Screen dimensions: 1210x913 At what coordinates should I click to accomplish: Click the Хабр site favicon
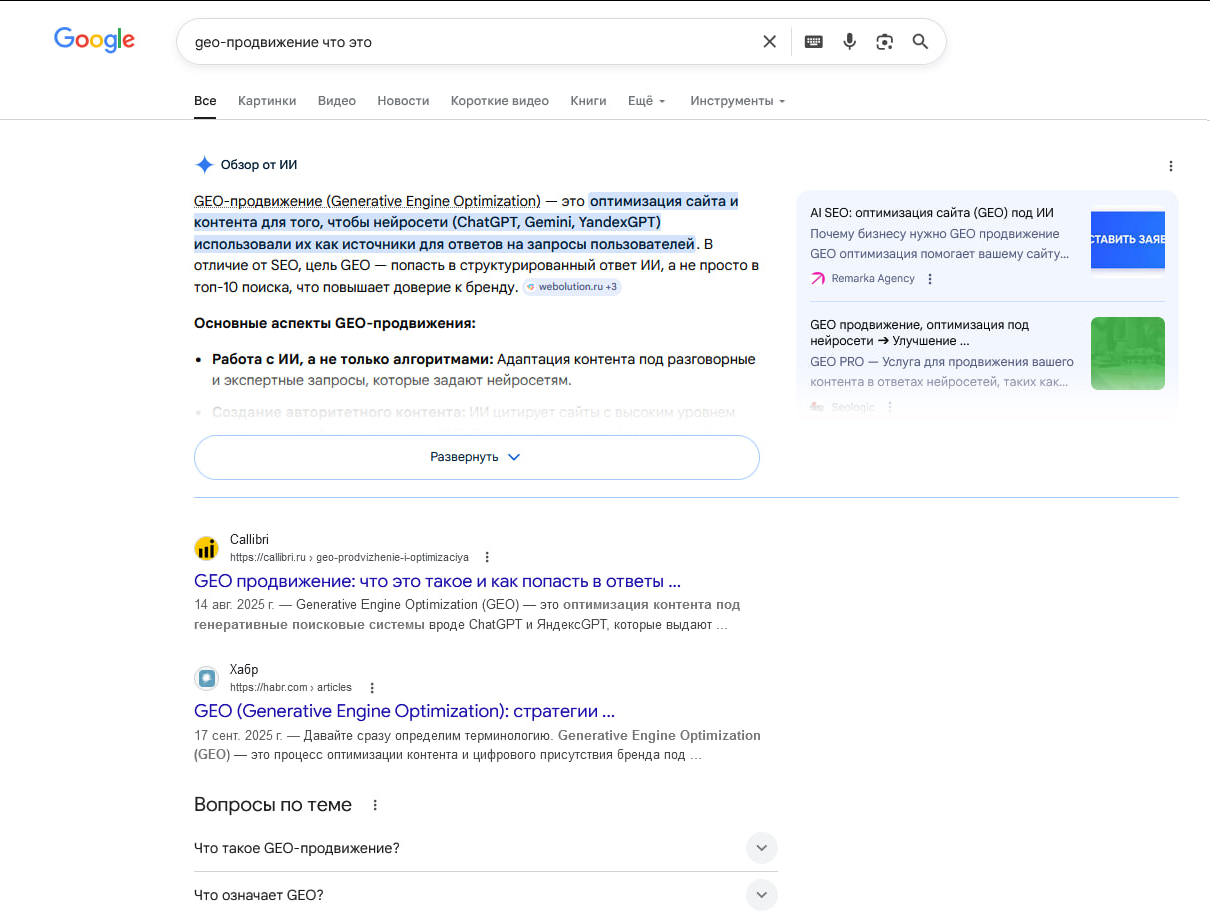click(206, 677)
